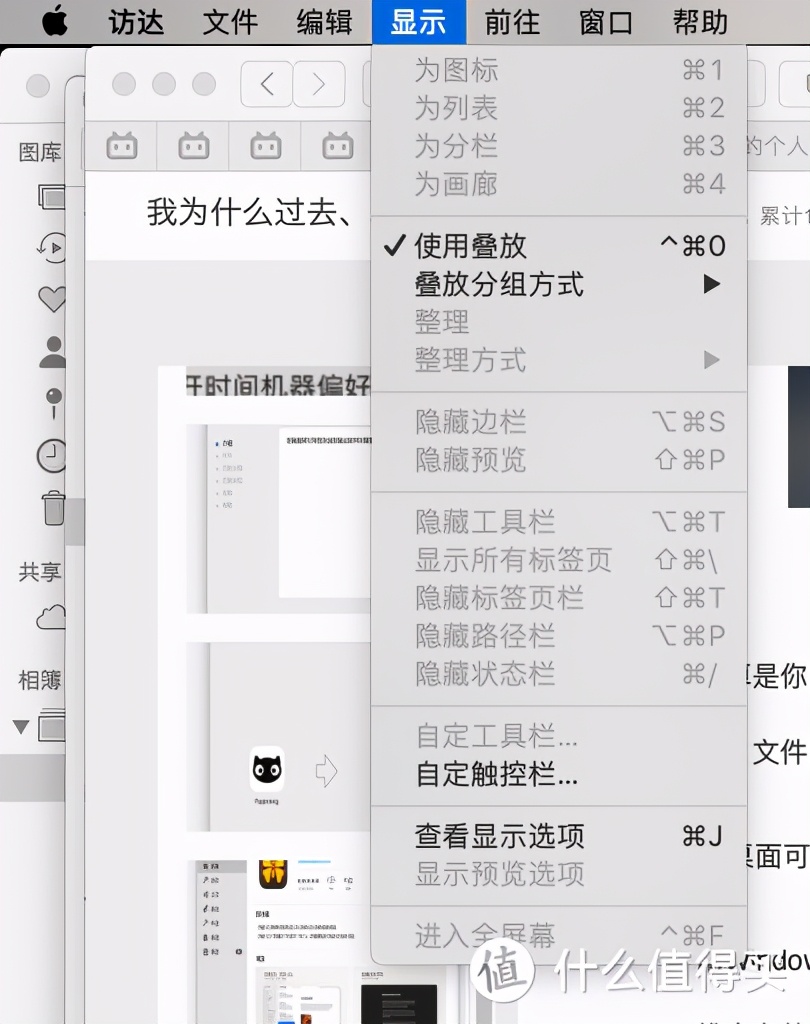This screenshot has width=810, height=1024.
Task: Select the clock Recents icon in the sidebar
Action: coord(52,454)
